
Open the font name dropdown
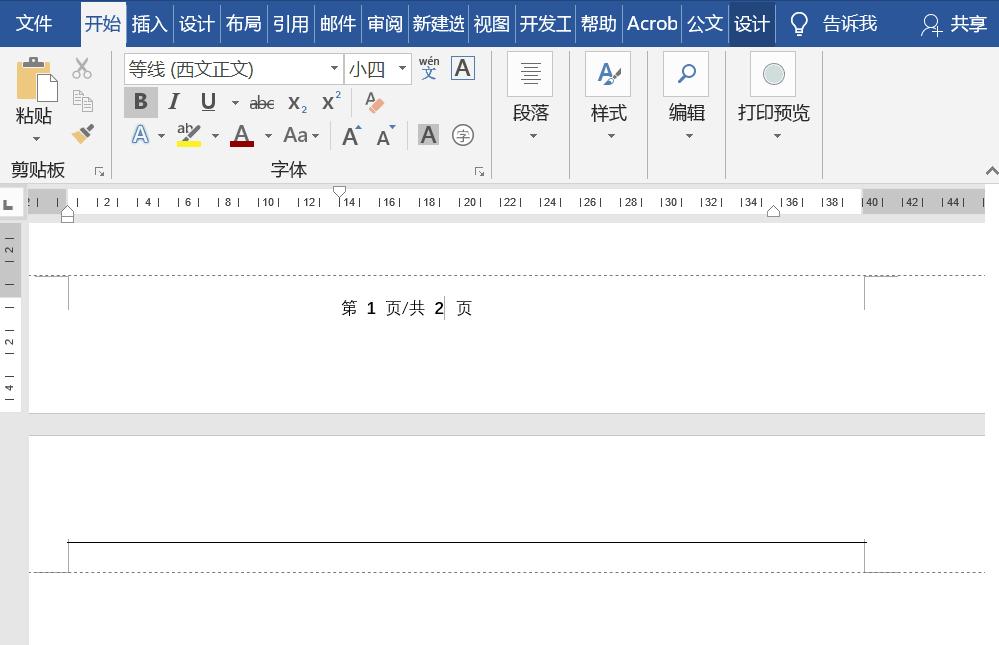click(x=334, y=69)
